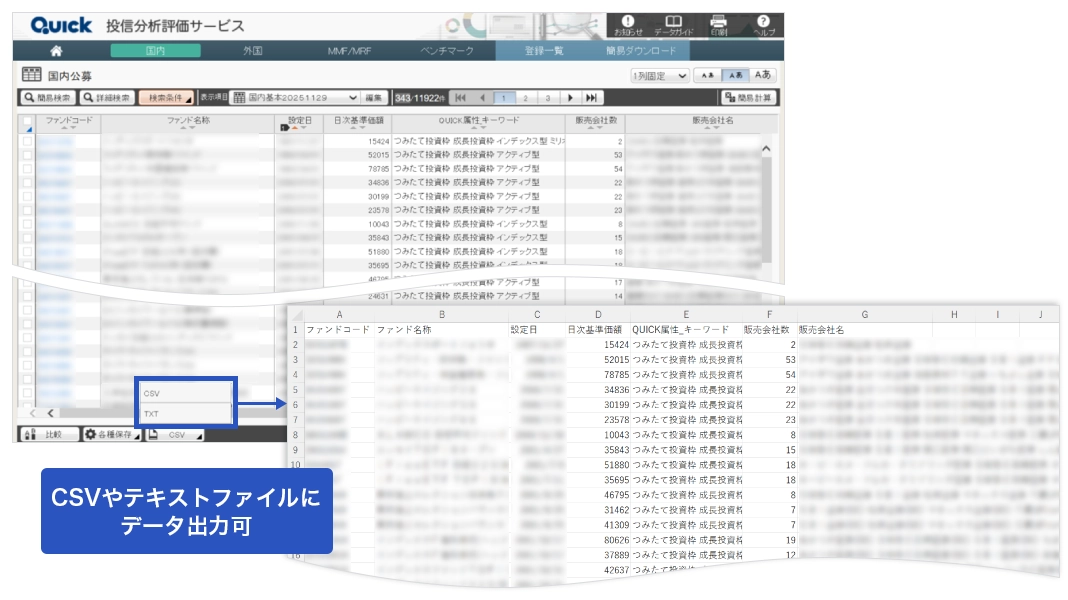Click the 詳細検索 magnifier button
The width and height of the screenshot is (1068, 600).
[x=106, y=98]
